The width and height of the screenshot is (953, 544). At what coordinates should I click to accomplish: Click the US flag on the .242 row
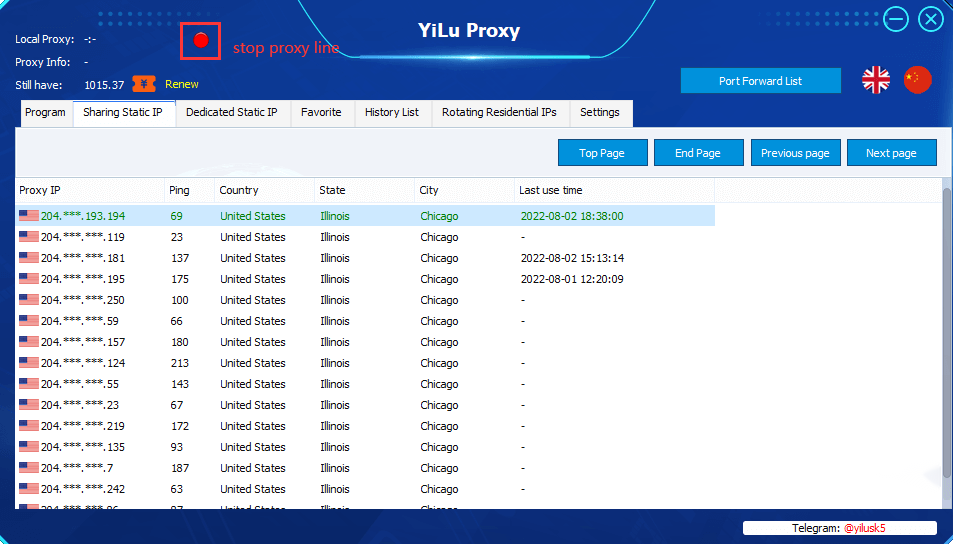29,488
